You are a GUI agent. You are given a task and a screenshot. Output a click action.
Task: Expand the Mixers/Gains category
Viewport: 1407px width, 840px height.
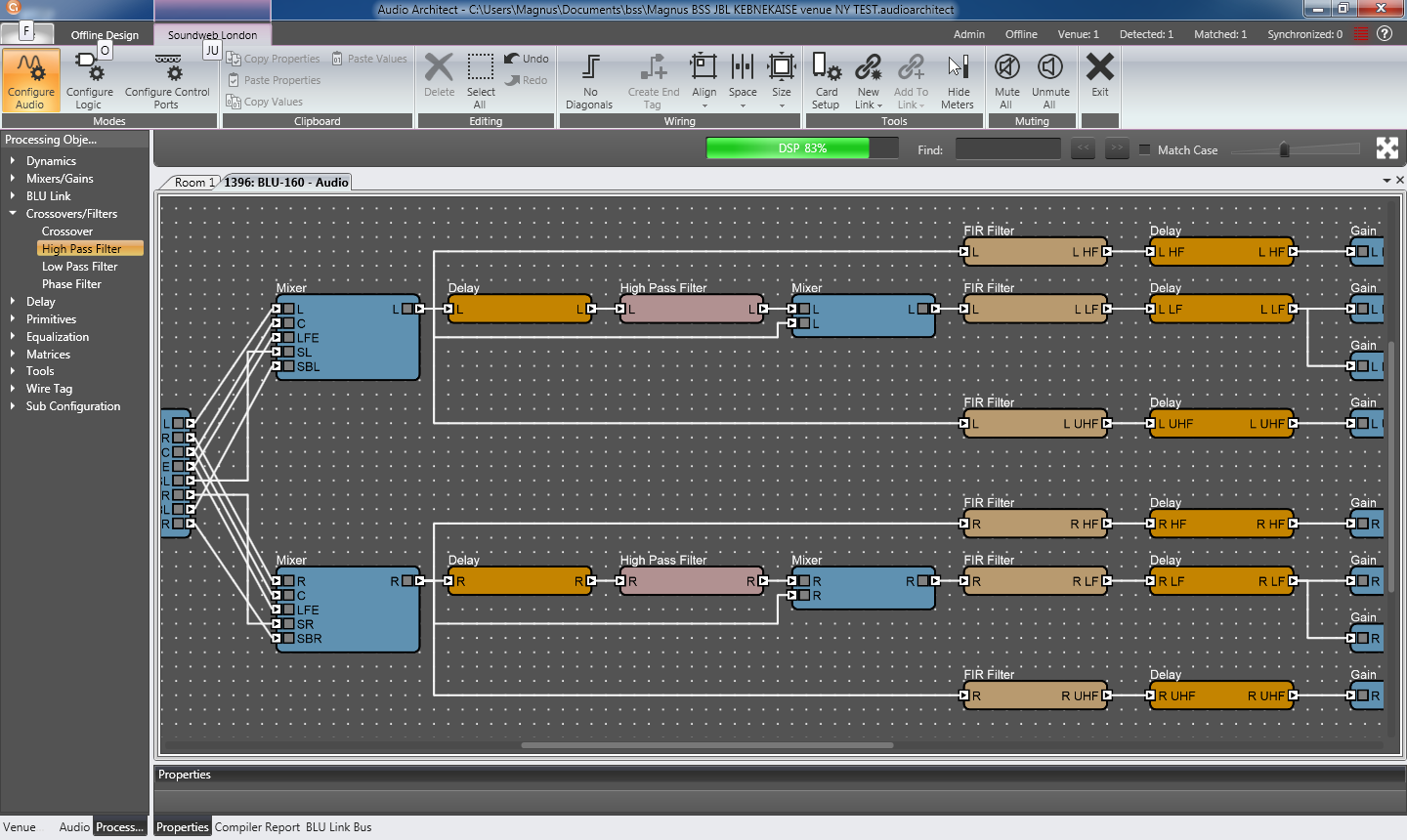tap(13, 178)
